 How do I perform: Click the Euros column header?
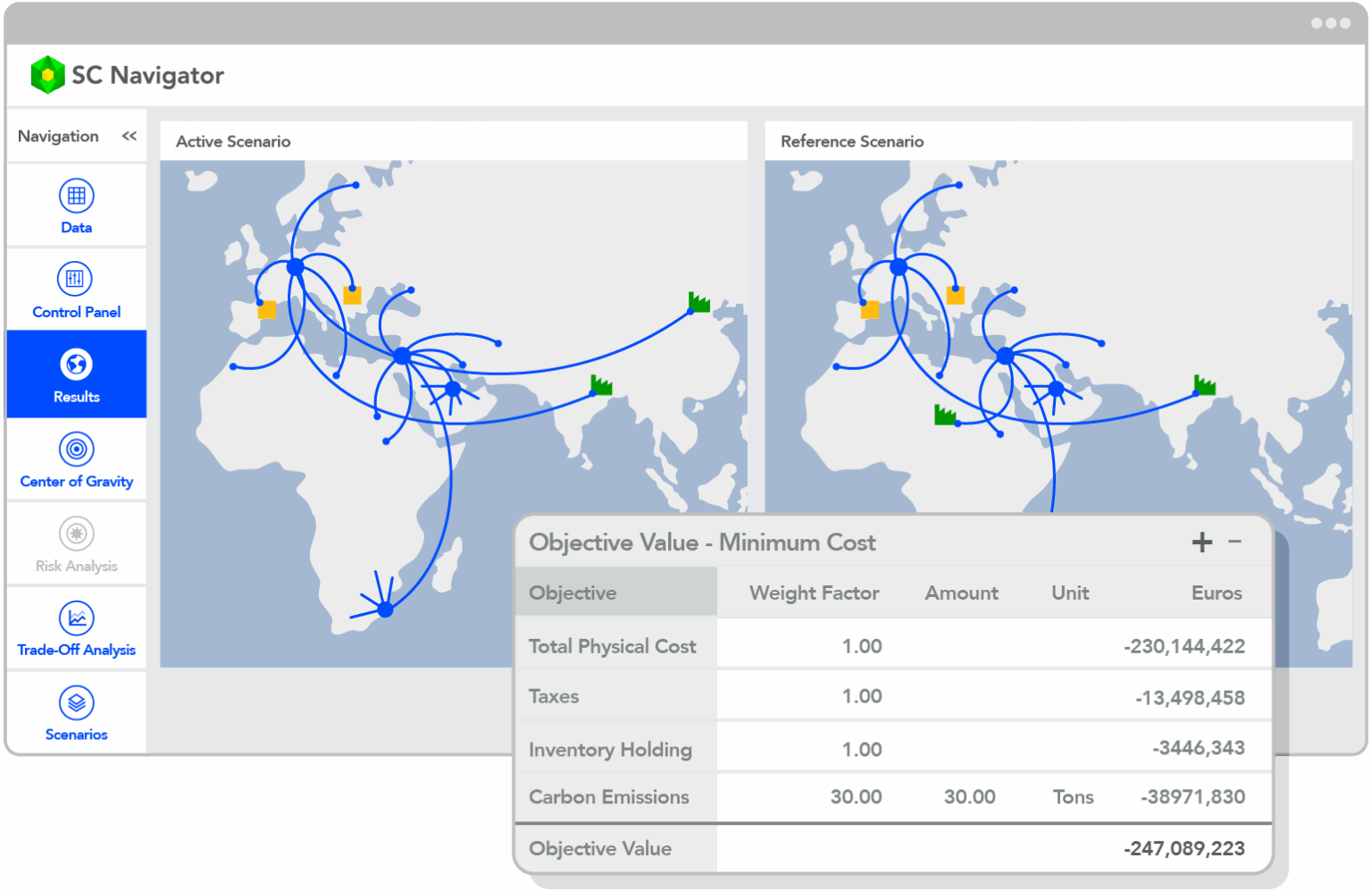pyautogui.click(x=1217, y=592)
